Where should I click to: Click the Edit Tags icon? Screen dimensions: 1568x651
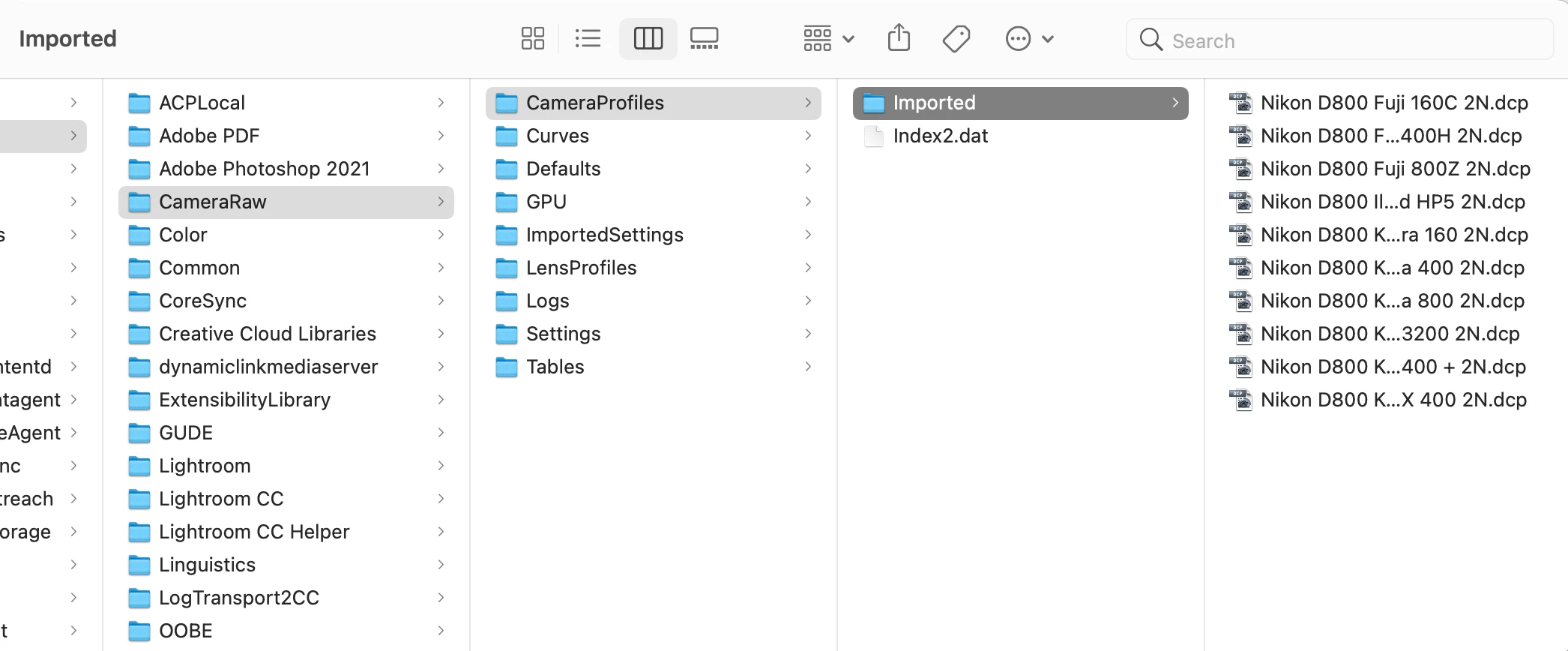956,38
